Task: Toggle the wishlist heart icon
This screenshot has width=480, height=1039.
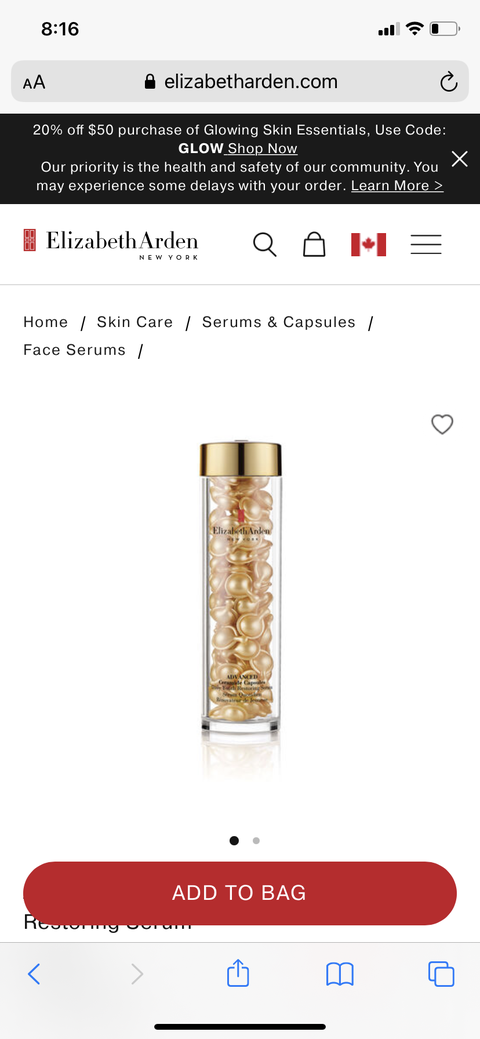Action: click(x=442, y=424)
